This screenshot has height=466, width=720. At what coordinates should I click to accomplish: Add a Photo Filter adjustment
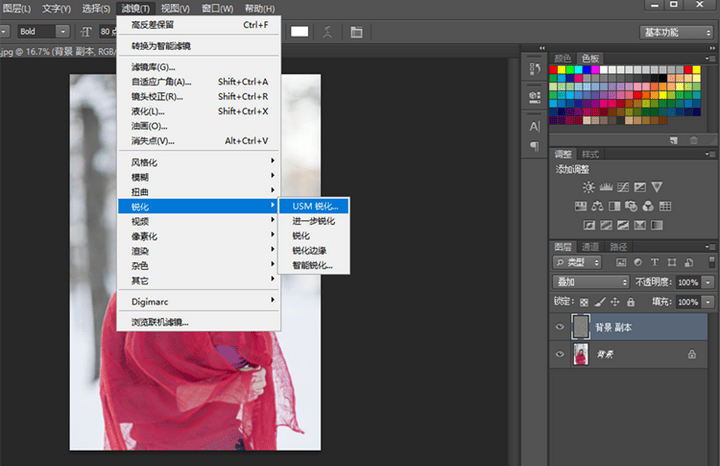coord(631,206)
